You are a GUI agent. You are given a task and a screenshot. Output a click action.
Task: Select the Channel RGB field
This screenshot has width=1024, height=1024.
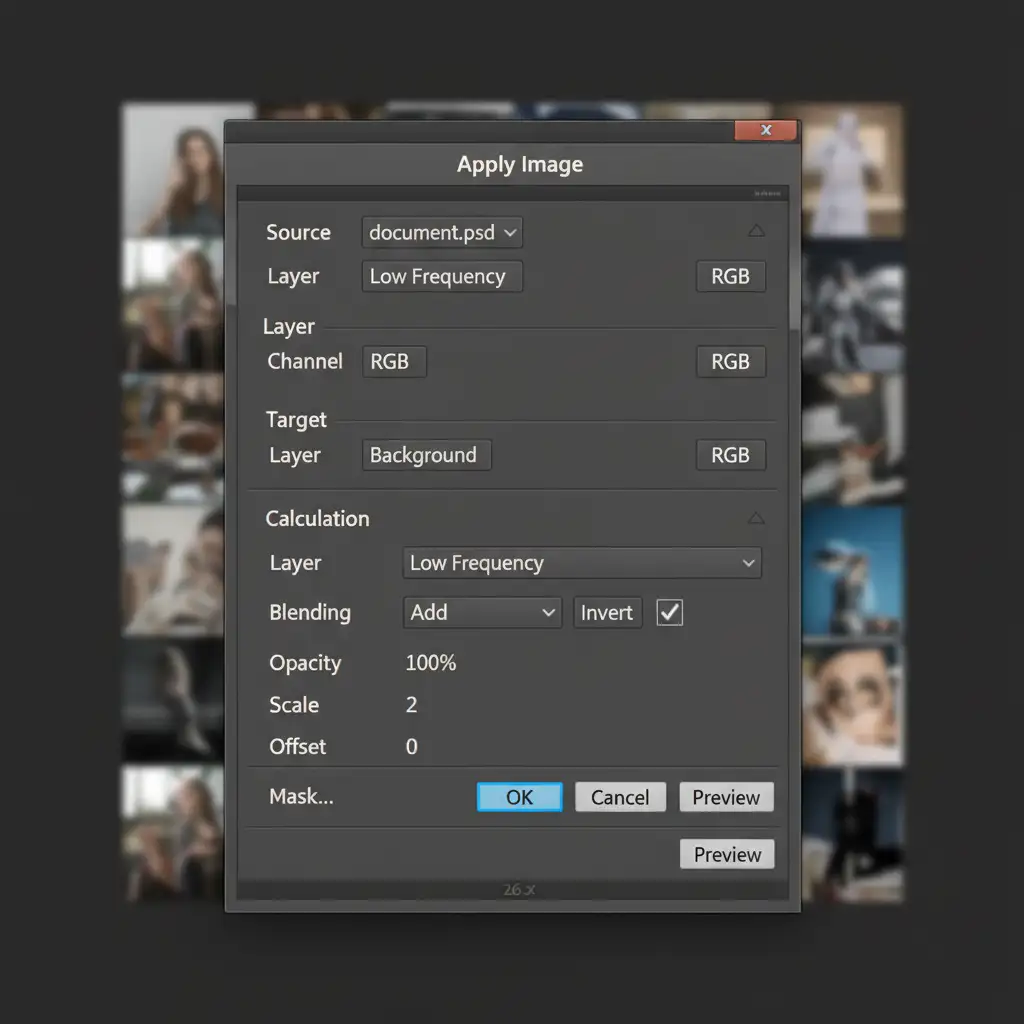[x=393, y=362]
